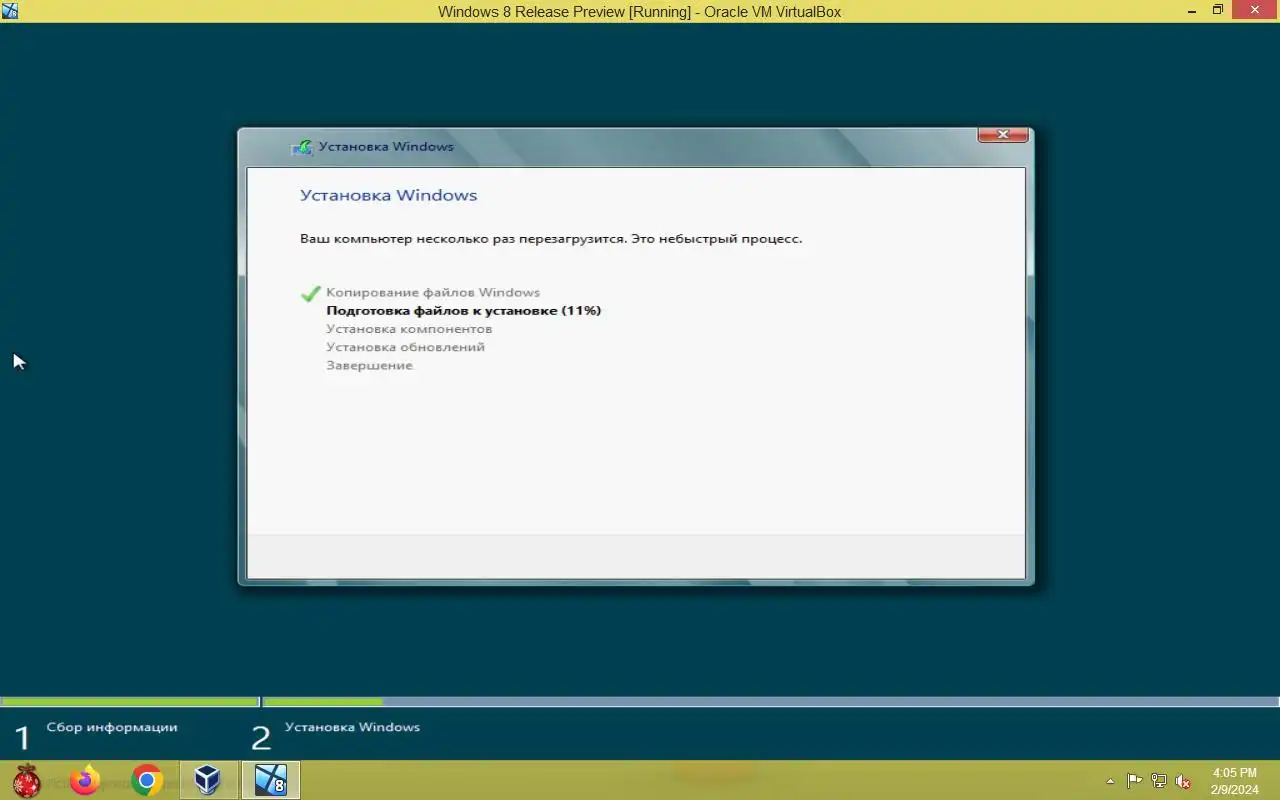Click the green checkmark beside Копирование файлов

click(310, 293)
